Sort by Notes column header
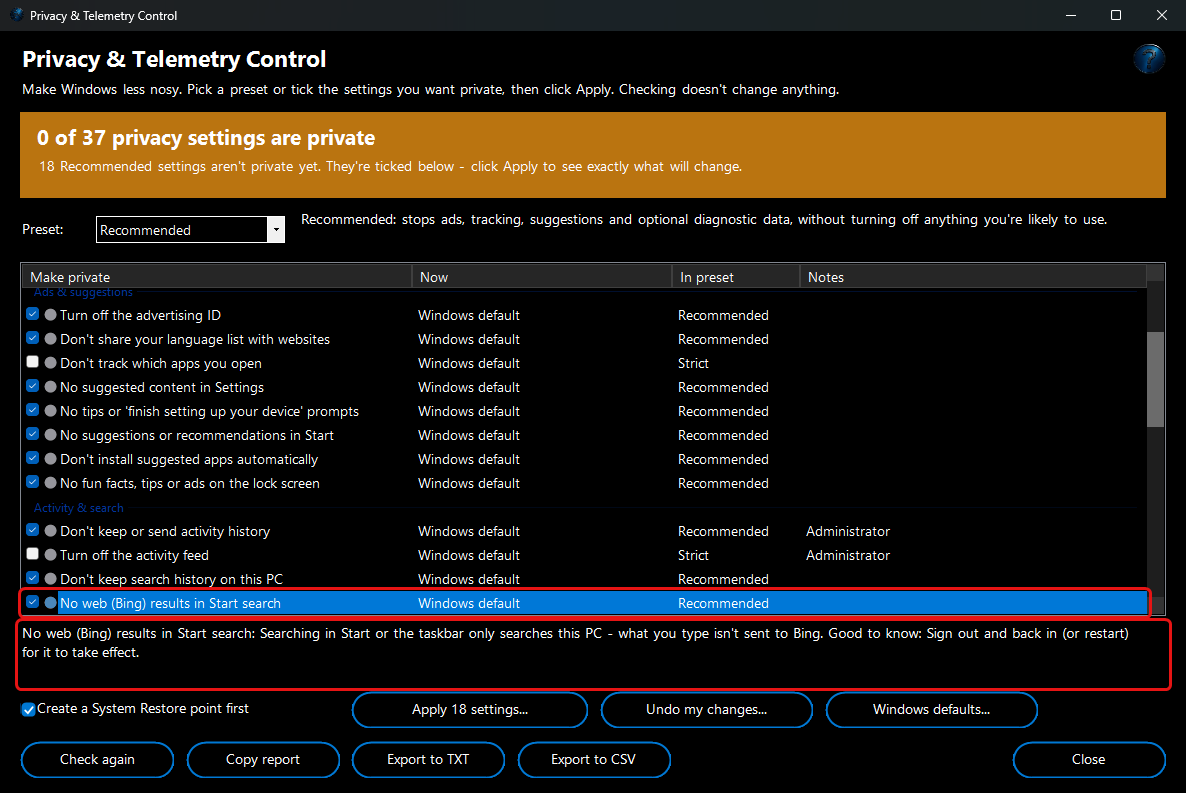The image size is (1186, 793). pos(973,277)
